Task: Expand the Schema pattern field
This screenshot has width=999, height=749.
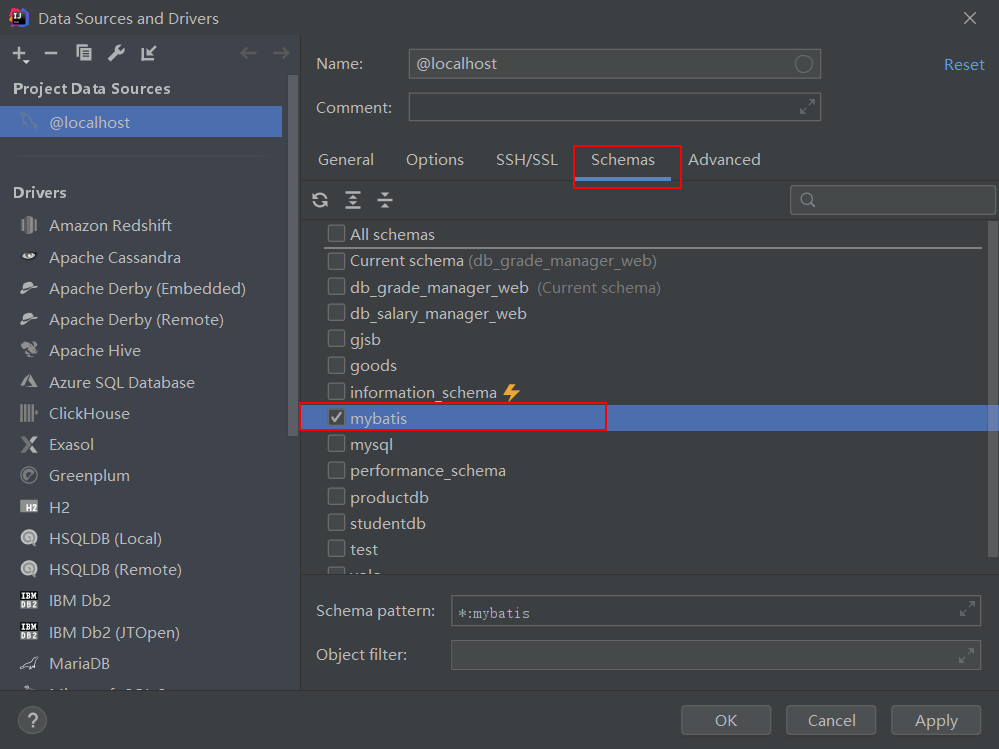Action: coord(967,610)
